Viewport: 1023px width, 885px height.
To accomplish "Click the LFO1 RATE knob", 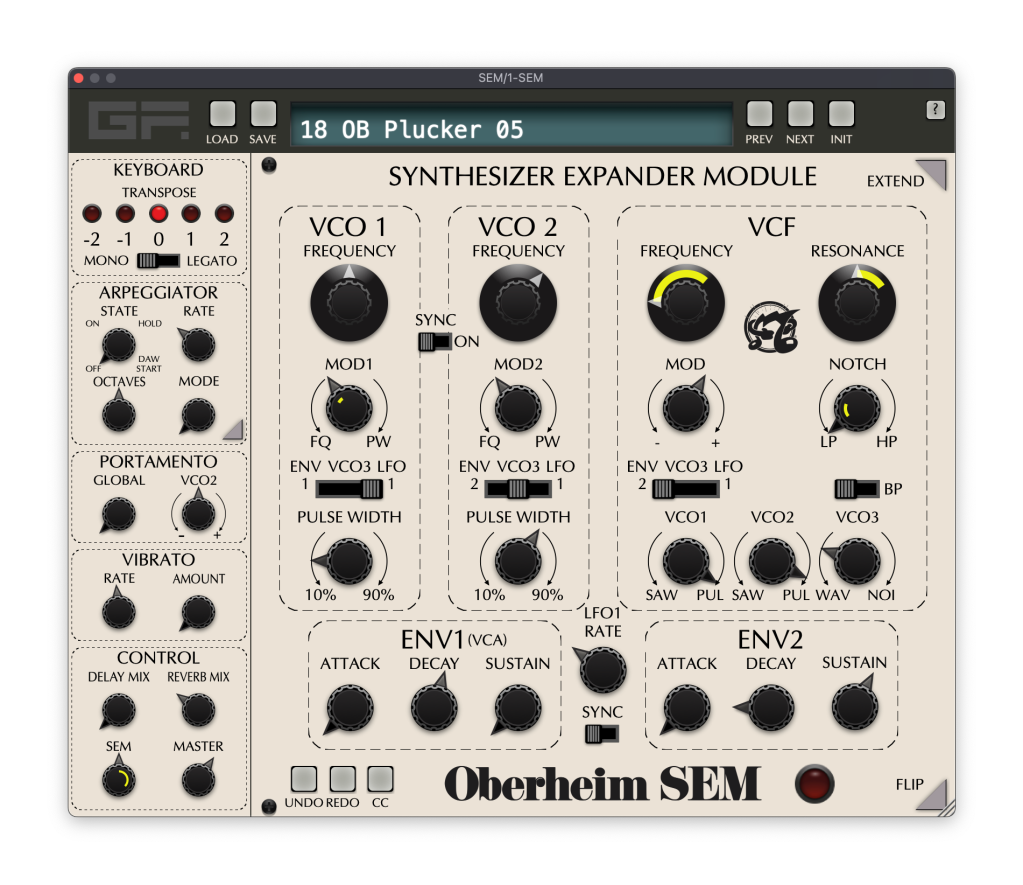I will coord(602,670).
